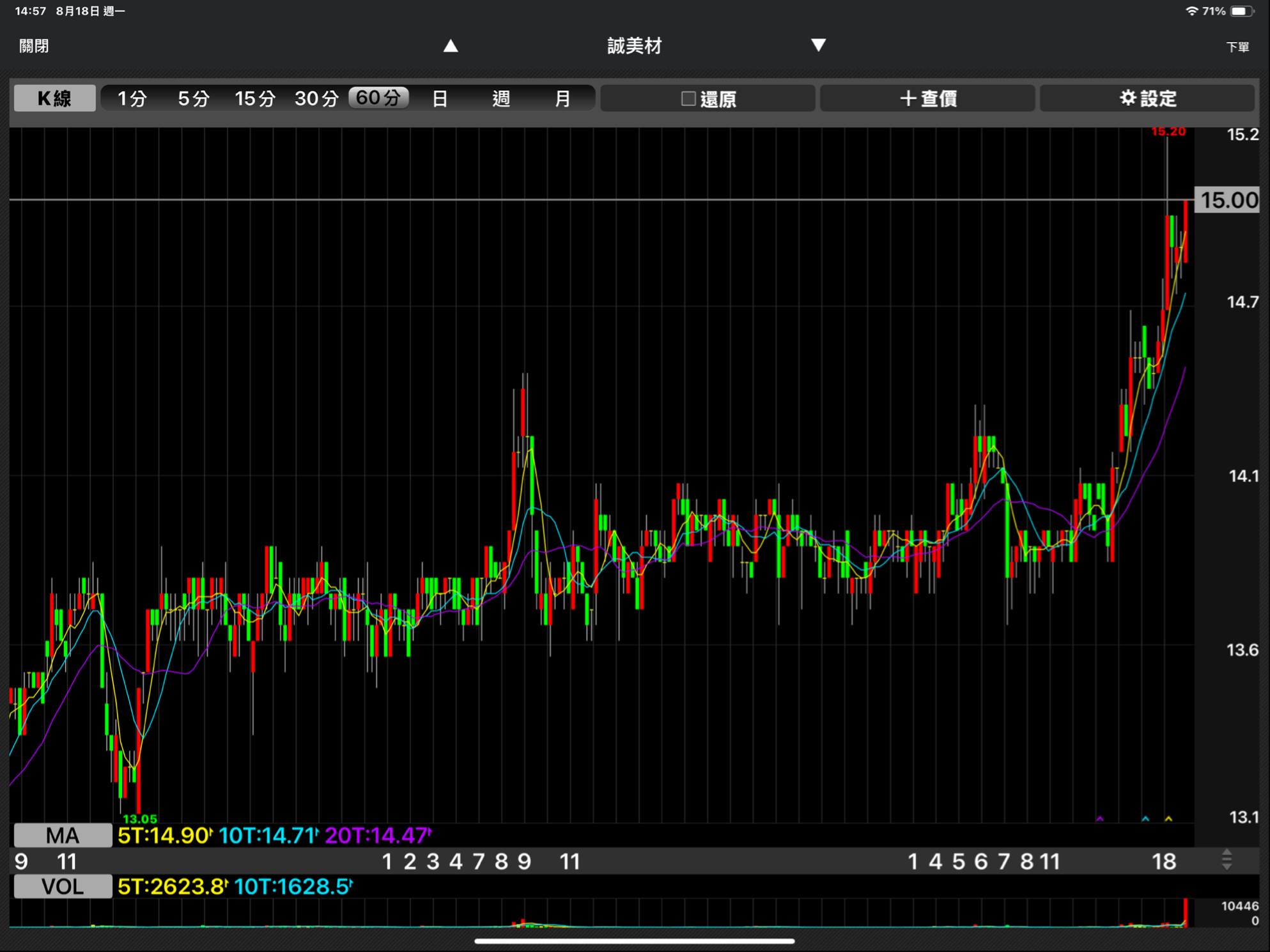
Task: Tap the cyan marker arrow above MA row
Action: [1145, 818]
